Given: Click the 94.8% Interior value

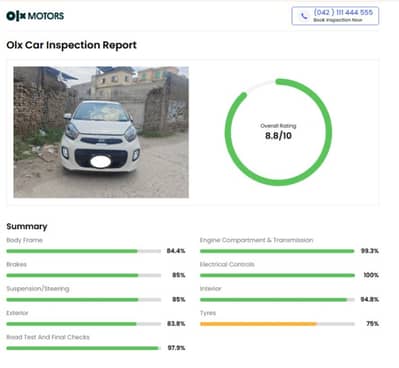Looking at the screenshot, I should [369, 299].
